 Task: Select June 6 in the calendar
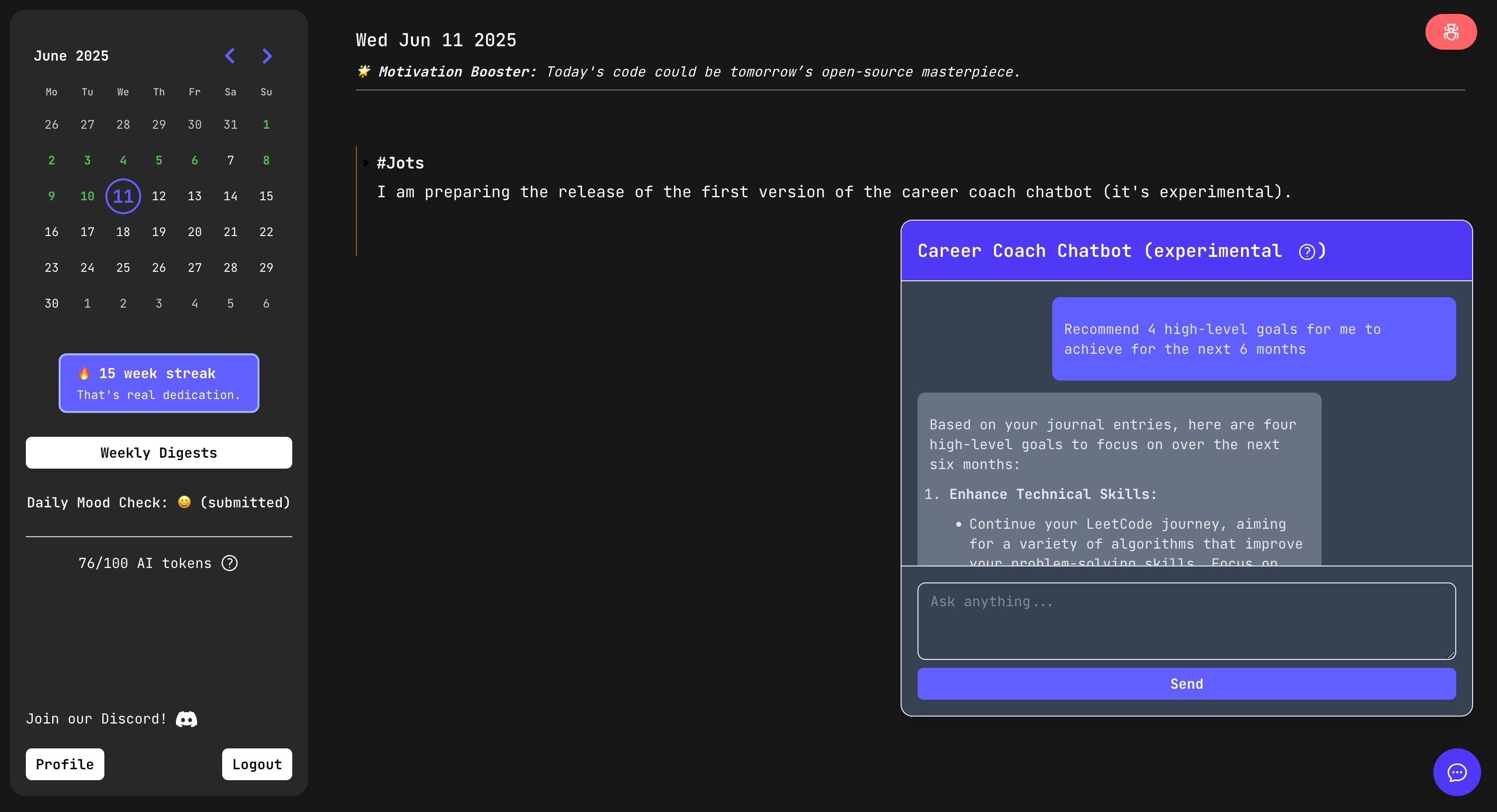click(x=195, y=161)
